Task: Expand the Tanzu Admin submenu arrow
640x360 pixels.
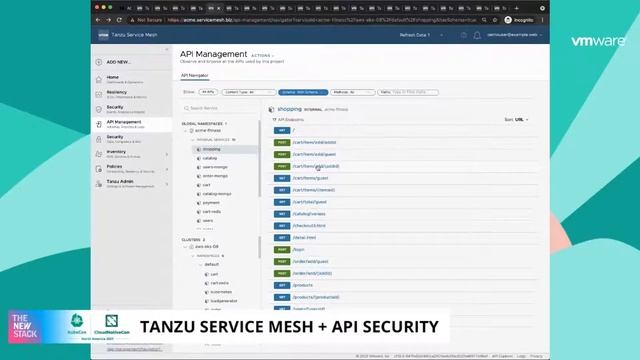Action: point(167,184)
